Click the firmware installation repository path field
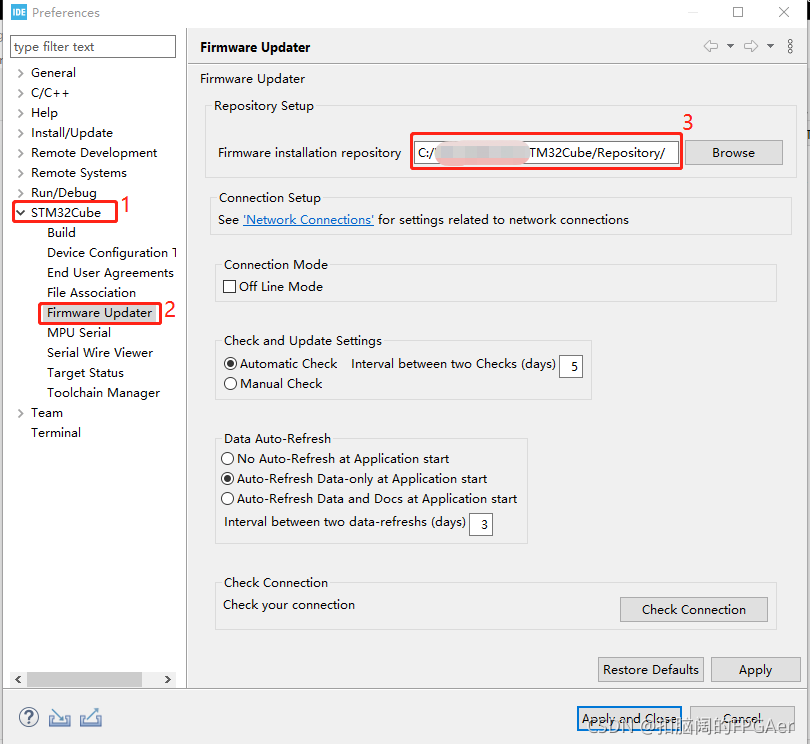The width and height of the screenshot is (810, 744). (x=547, y=152)
